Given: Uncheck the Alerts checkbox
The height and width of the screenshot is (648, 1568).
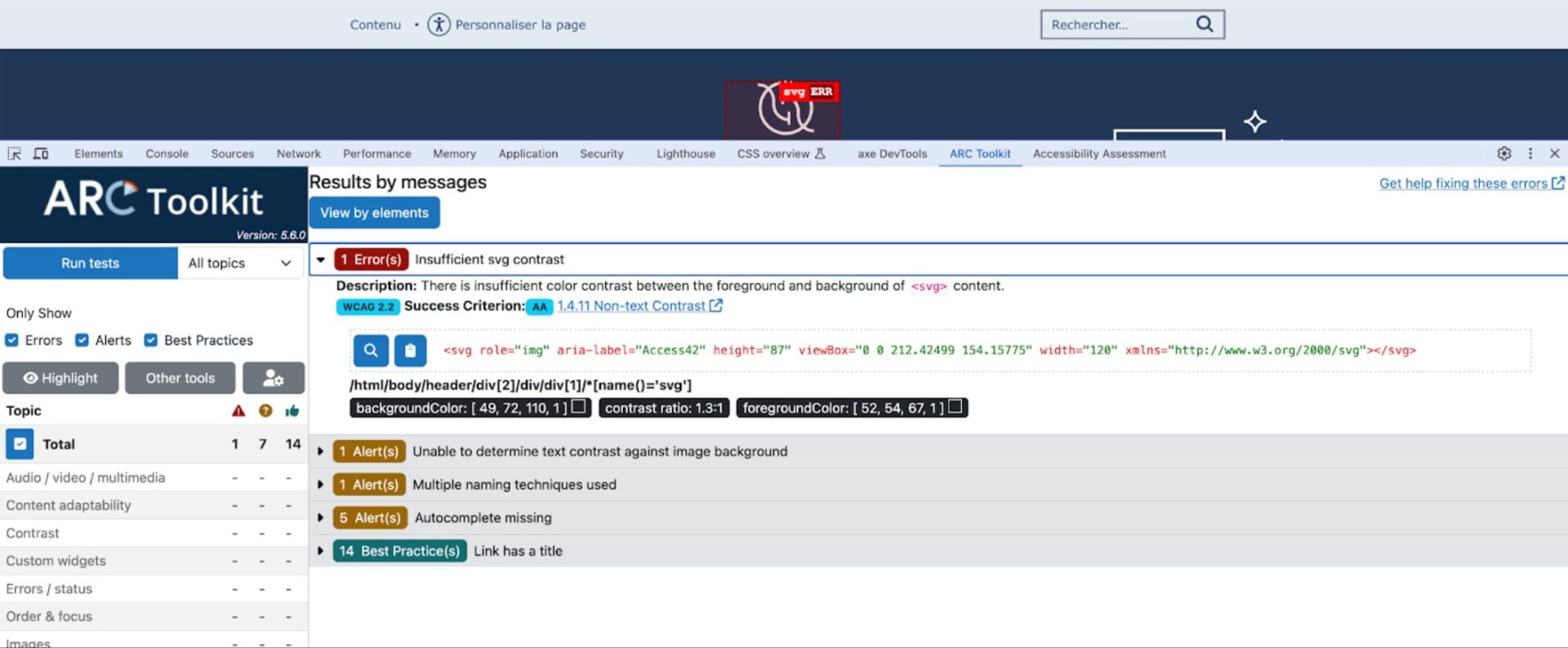Looking at the screenshot, I should pos(82,340).
